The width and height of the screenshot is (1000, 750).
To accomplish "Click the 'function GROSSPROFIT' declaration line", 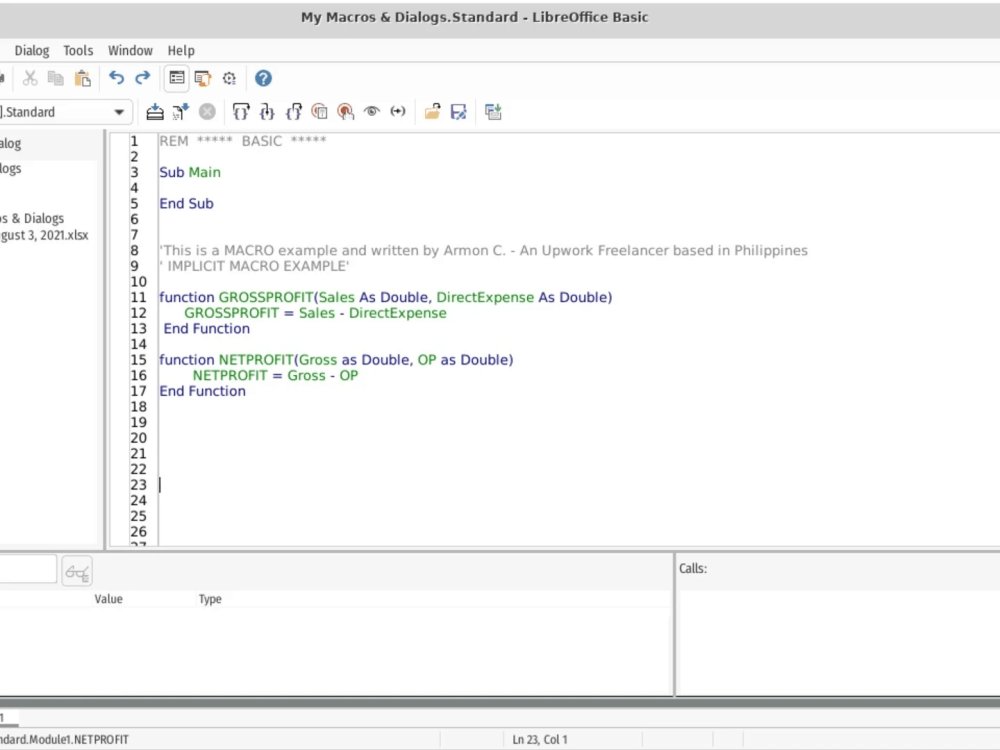I will click(x=385, y=297).
